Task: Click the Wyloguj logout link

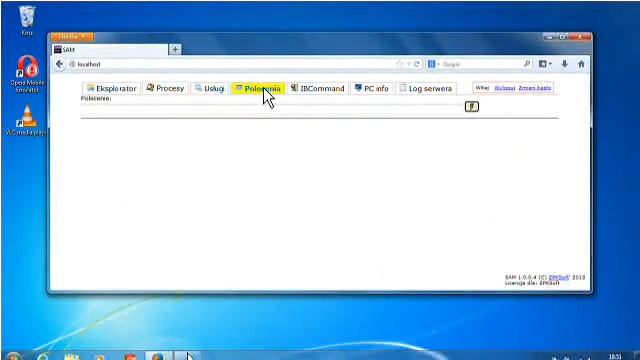Action: [504, 88]
